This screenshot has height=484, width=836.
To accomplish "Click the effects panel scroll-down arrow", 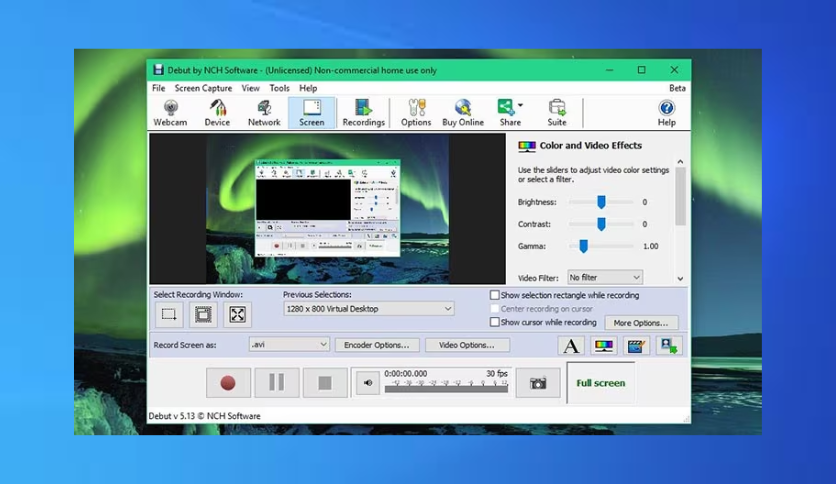I will [680, 278].
